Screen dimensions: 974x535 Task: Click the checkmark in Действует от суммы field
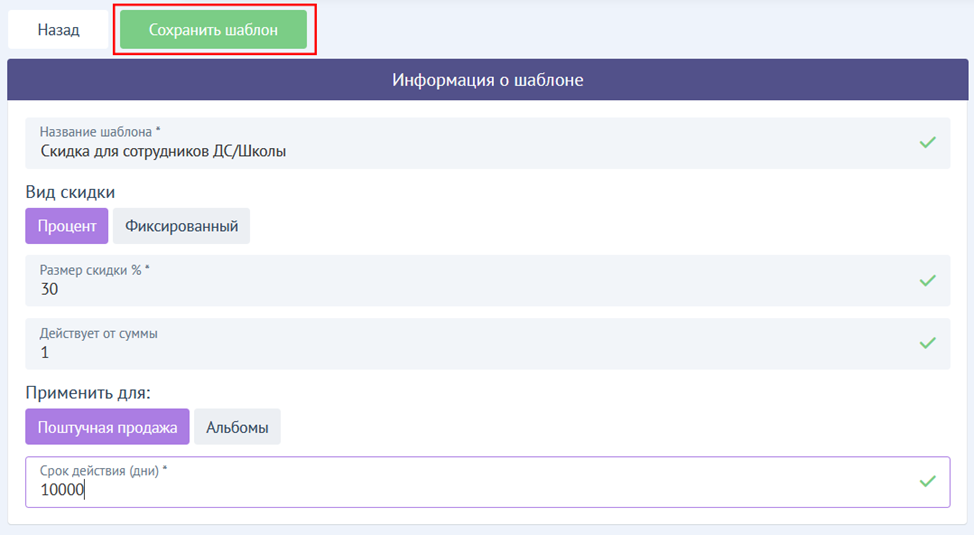point(927,343)
